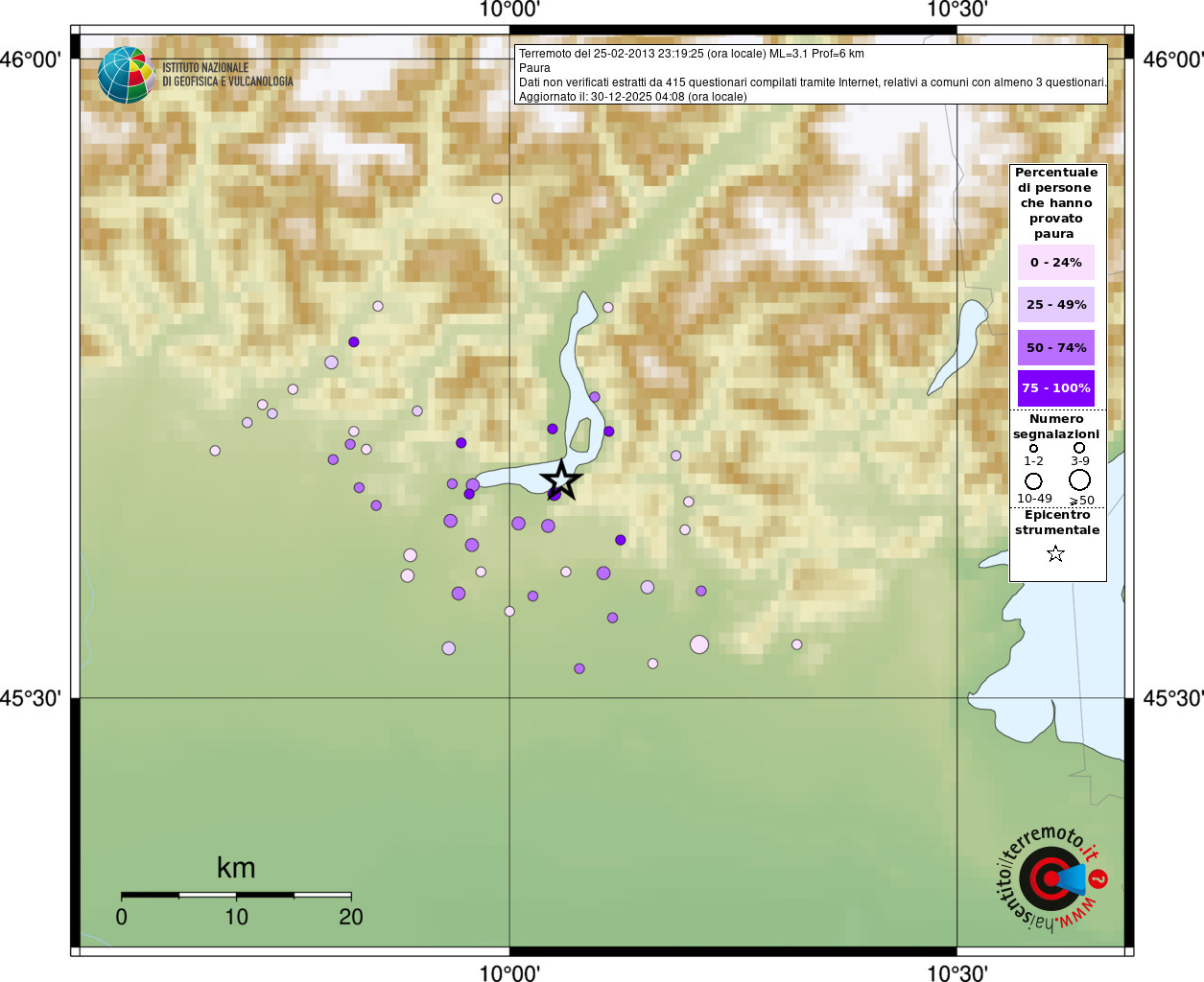
Task: Click the bottom 10°30' longitude label
Action: tap(957, 972)
